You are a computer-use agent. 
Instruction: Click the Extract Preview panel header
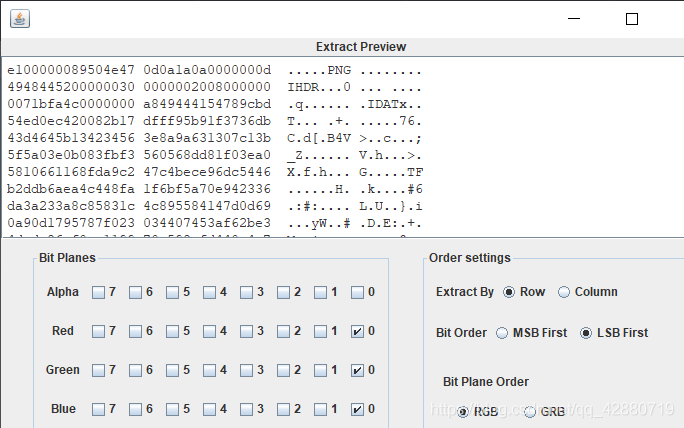coord(361,47)
